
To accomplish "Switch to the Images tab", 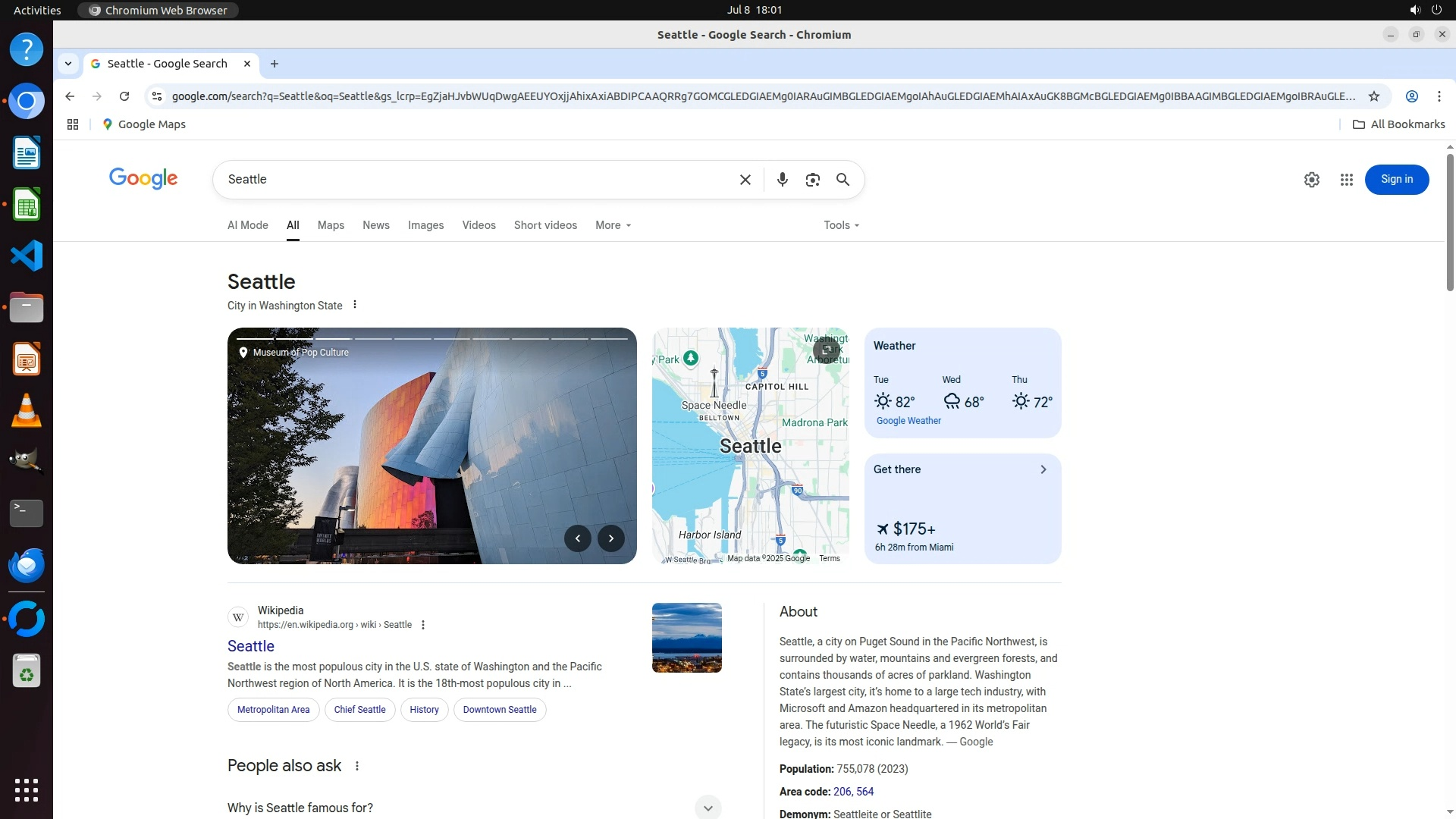I will pyautogui.click(x=425, y=225).
